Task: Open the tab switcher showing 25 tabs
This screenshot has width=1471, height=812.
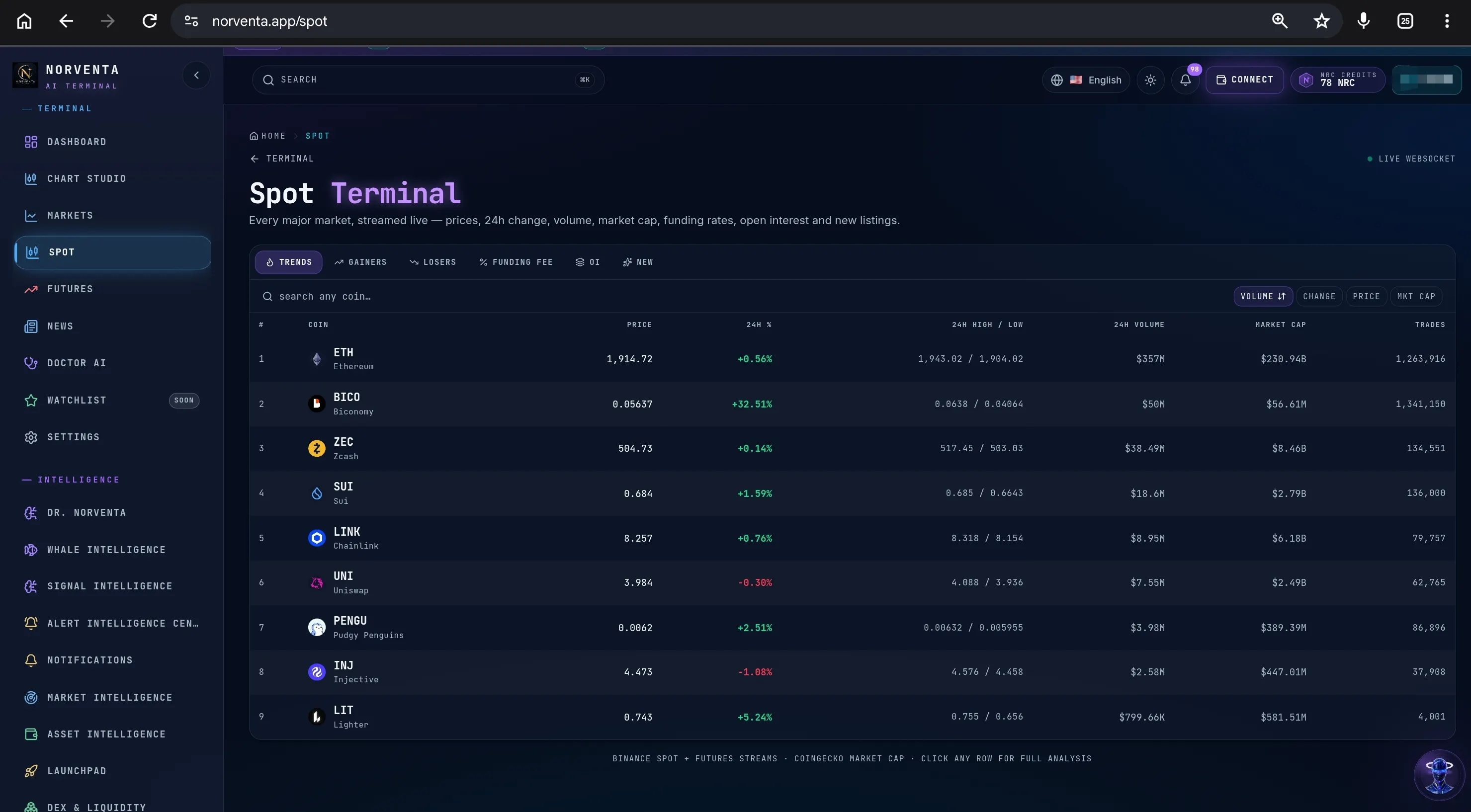Action: coord(1405,21)
